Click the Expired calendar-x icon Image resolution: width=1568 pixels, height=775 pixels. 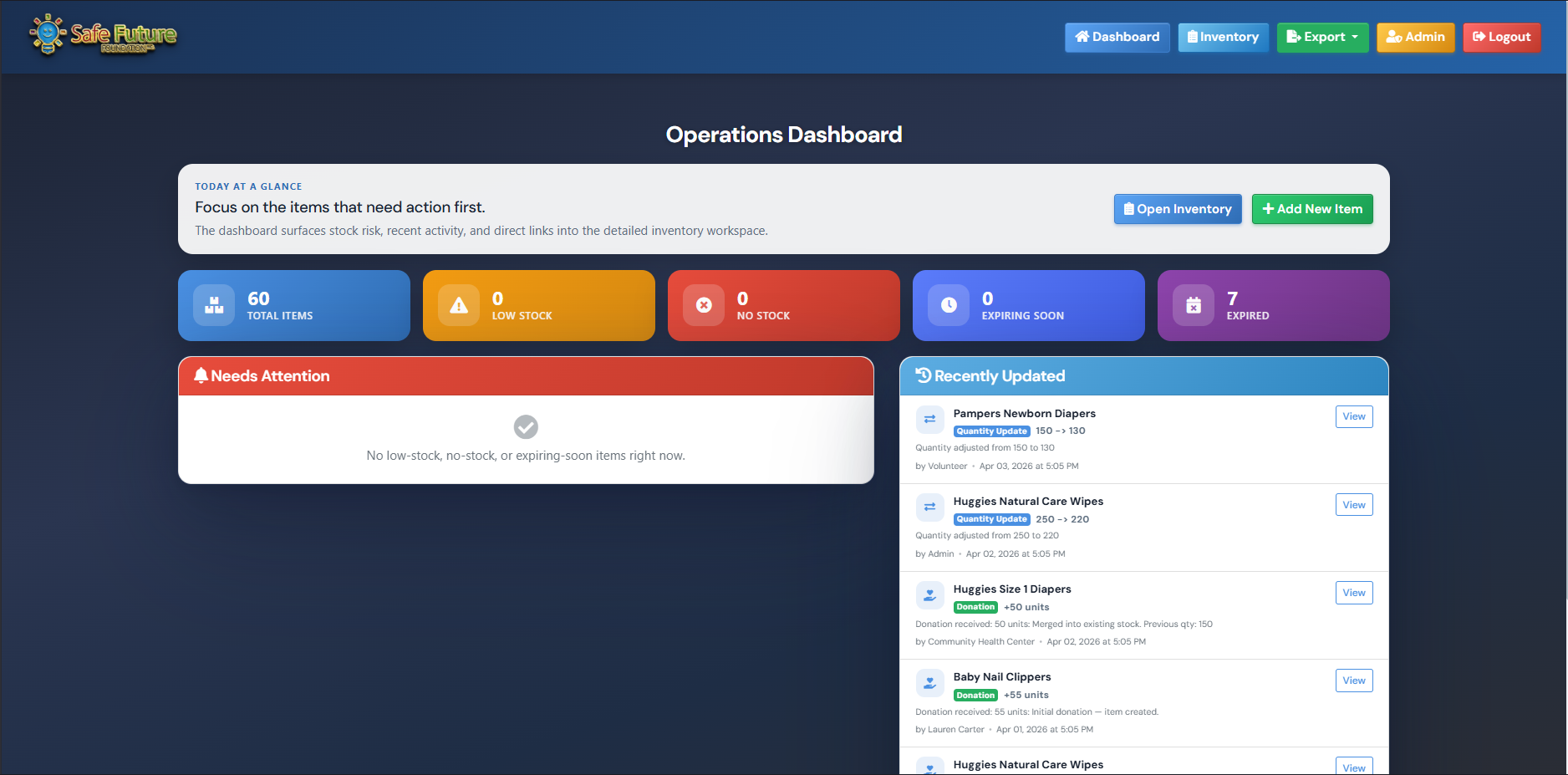click(1194, 305)
